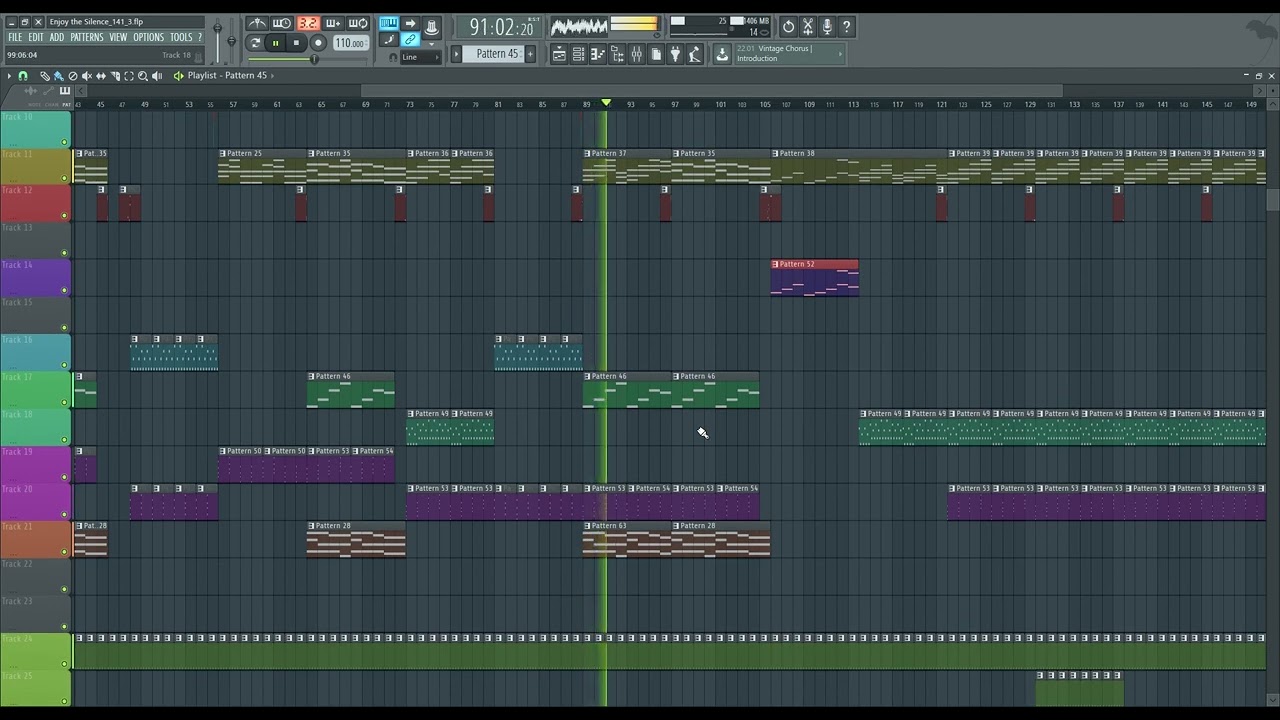Select the playlist Draw pencil tool

pos(45,76)
